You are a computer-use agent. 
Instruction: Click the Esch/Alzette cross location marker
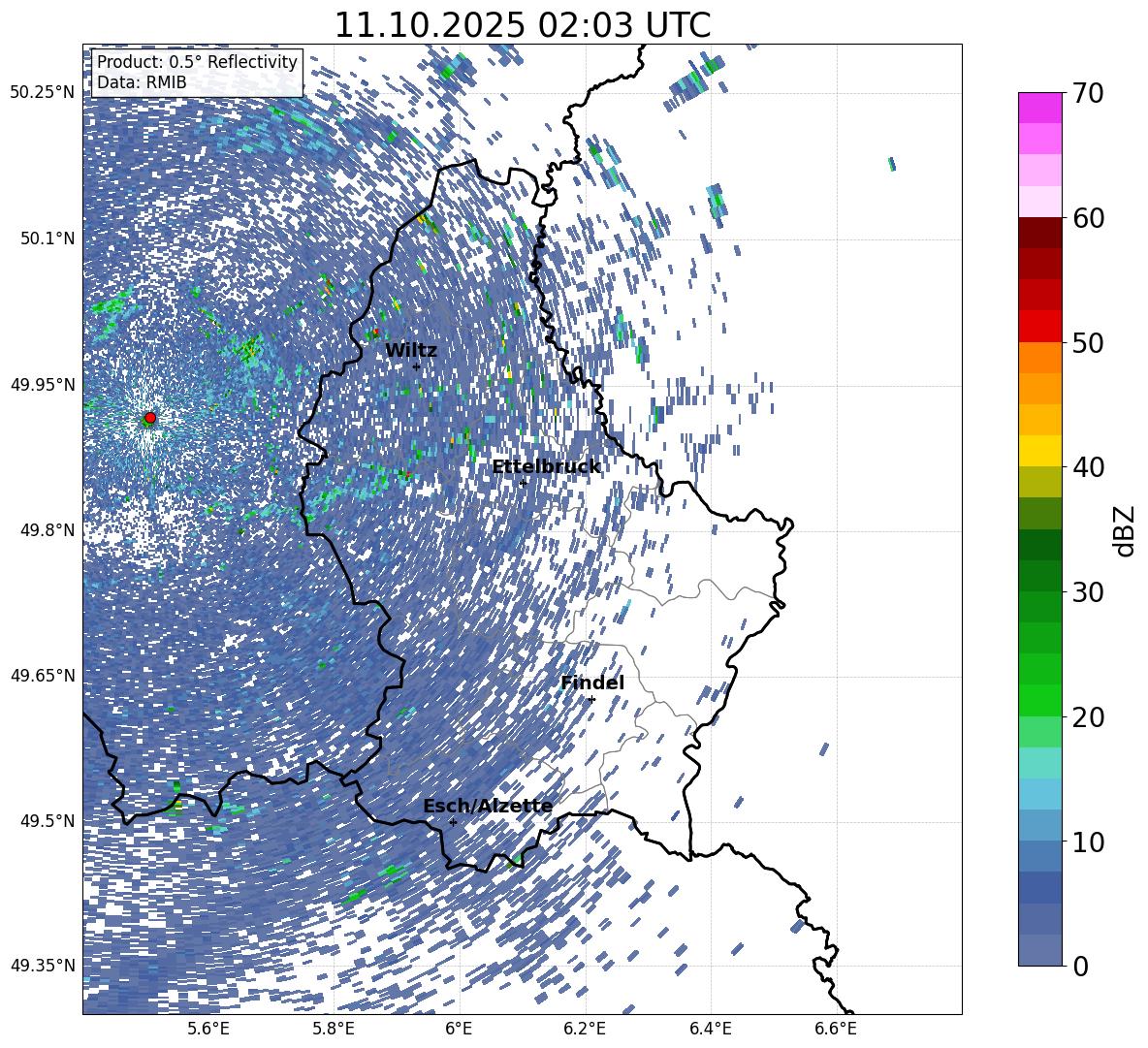453,822
